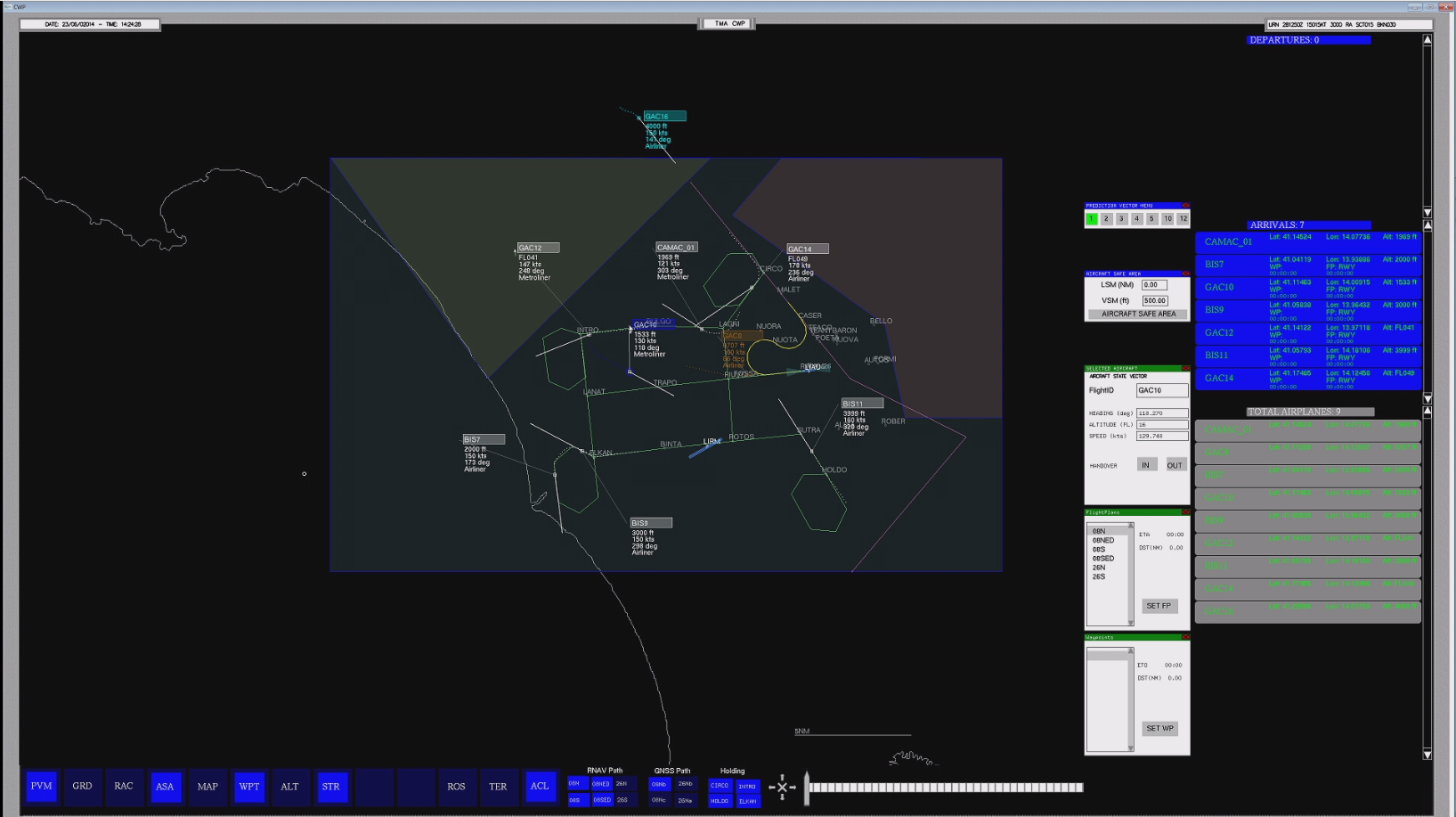
Task: Close the Prediction Vector Menu panel
Action: 1185,206
